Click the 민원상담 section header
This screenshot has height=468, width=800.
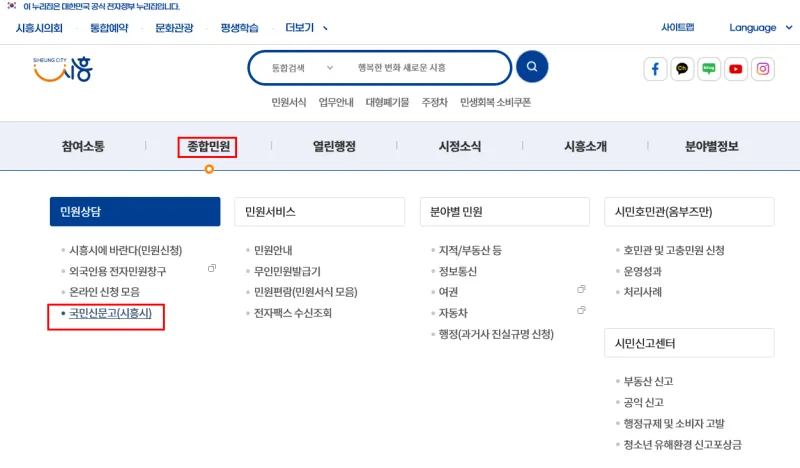click(x=134, y=212)
